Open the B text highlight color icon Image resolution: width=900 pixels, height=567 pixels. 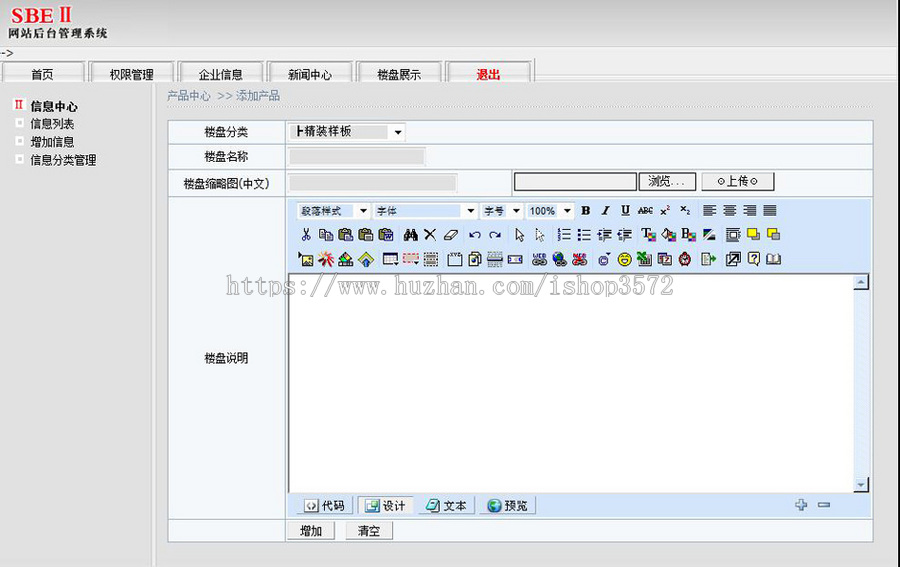click(x=688, y=235)
